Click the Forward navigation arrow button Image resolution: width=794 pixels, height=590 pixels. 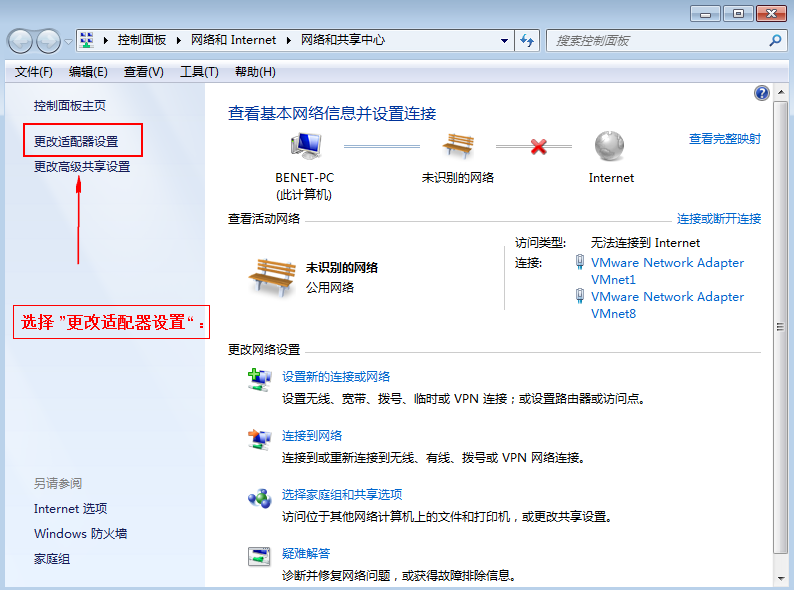pos(49,41)
